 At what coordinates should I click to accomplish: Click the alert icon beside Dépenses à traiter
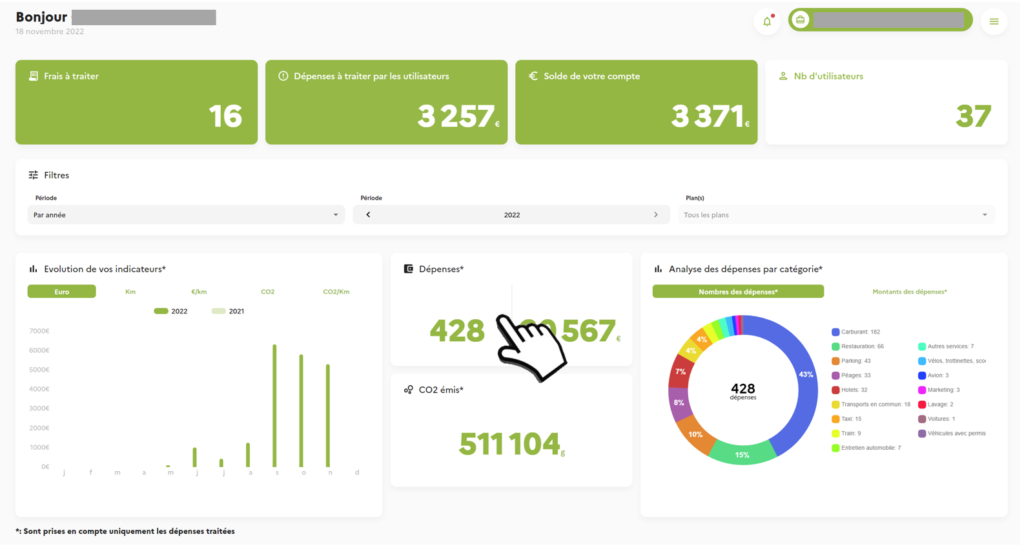click(283, 76)
